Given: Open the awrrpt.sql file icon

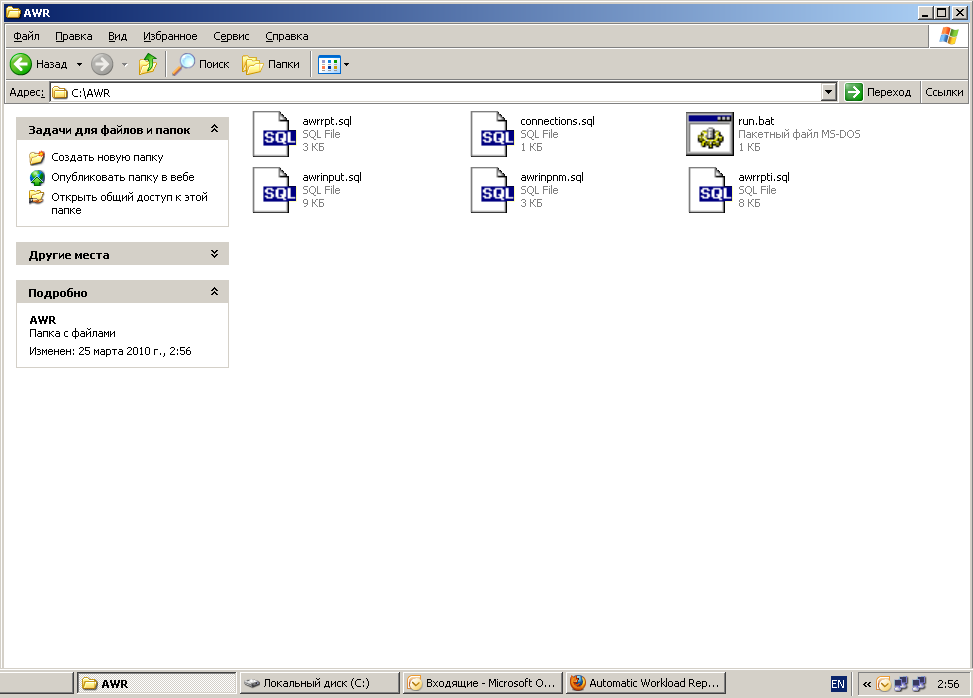Looking at the screenshot, I should [274, 134].
